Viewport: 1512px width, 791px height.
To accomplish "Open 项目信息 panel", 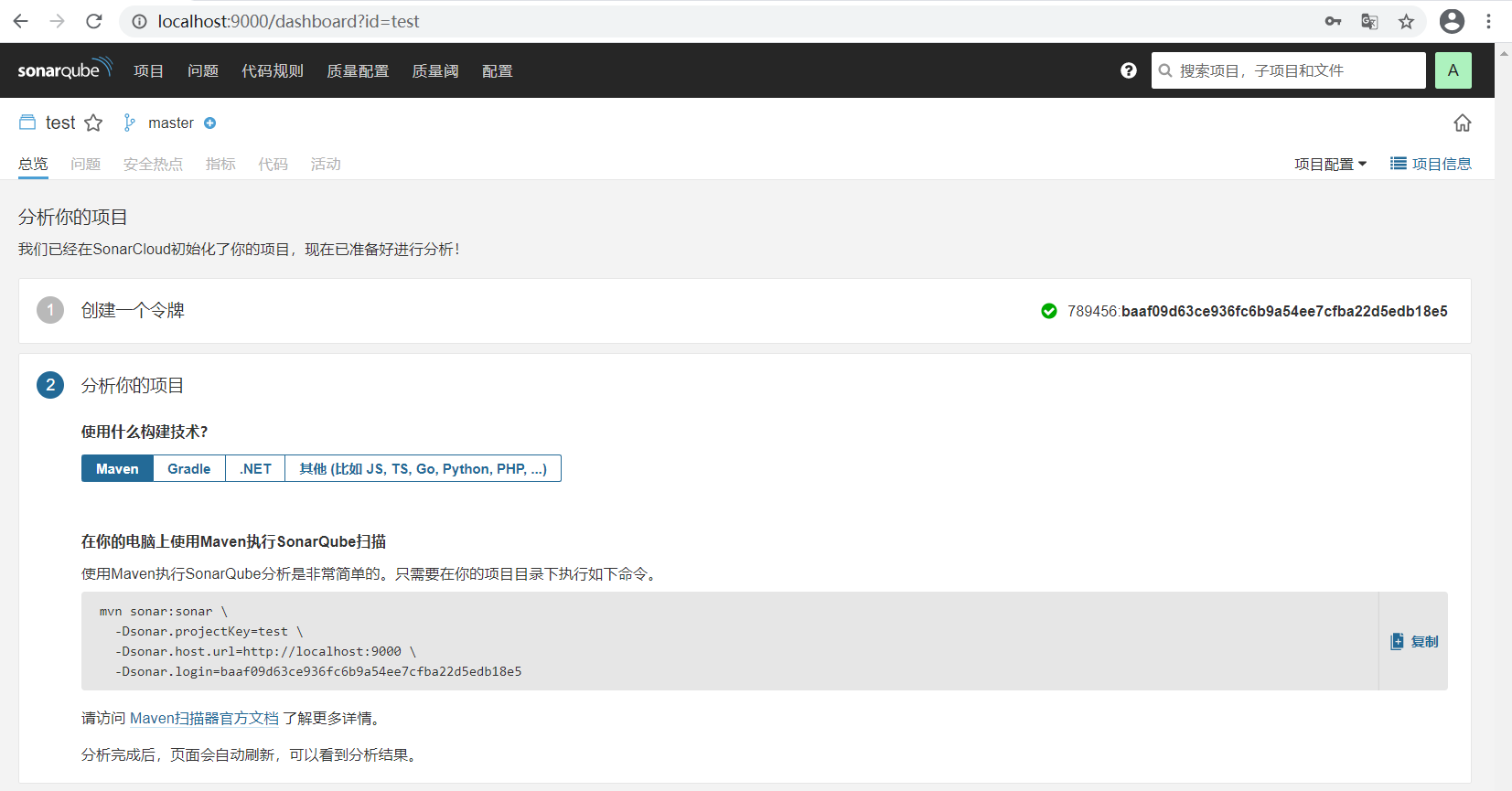I will pyautogui.click(x=1431, y=164).
